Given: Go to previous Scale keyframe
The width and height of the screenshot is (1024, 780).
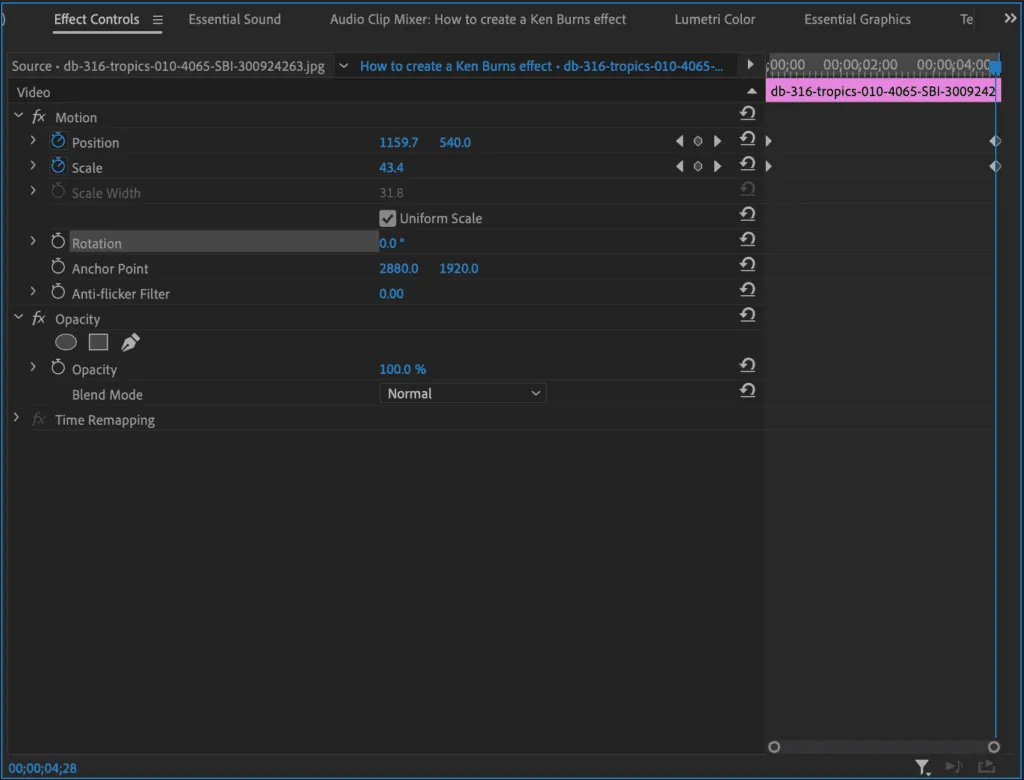Looking at the screenshot, I should 680,166.
